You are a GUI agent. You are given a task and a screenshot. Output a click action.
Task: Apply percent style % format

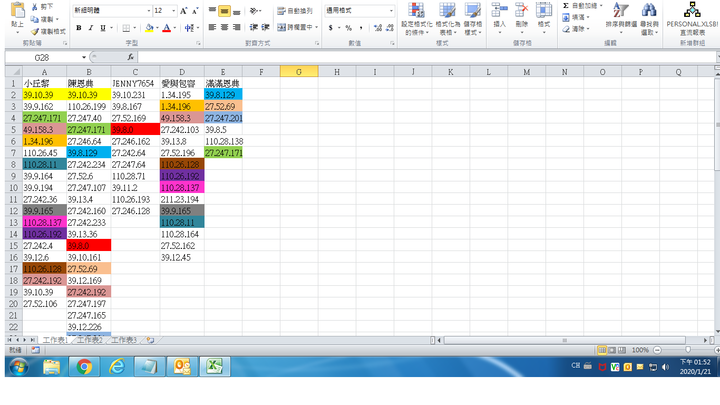[349, 28]
